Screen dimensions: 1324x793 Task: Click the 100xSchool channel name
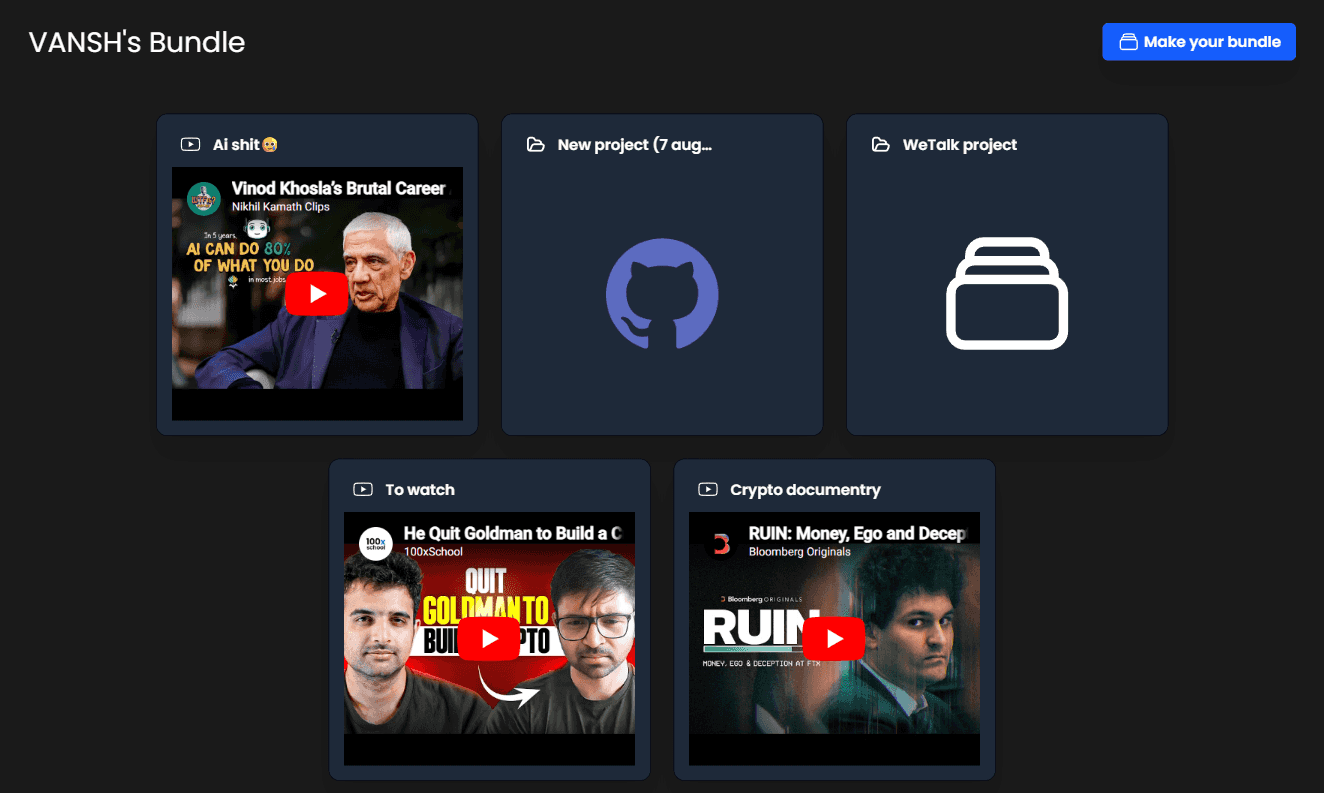coord(433,552)
